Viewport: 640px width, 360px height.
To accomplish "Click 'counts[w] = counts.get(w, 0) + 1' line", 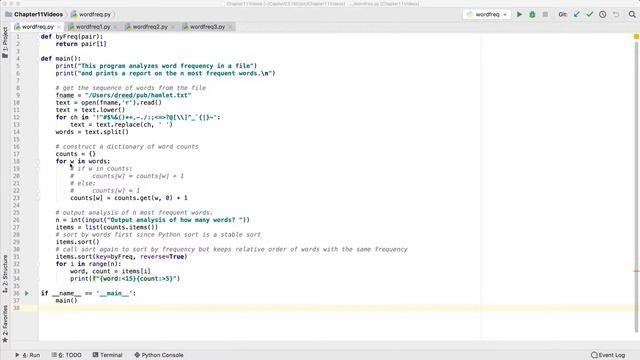I will coord(129,198).
